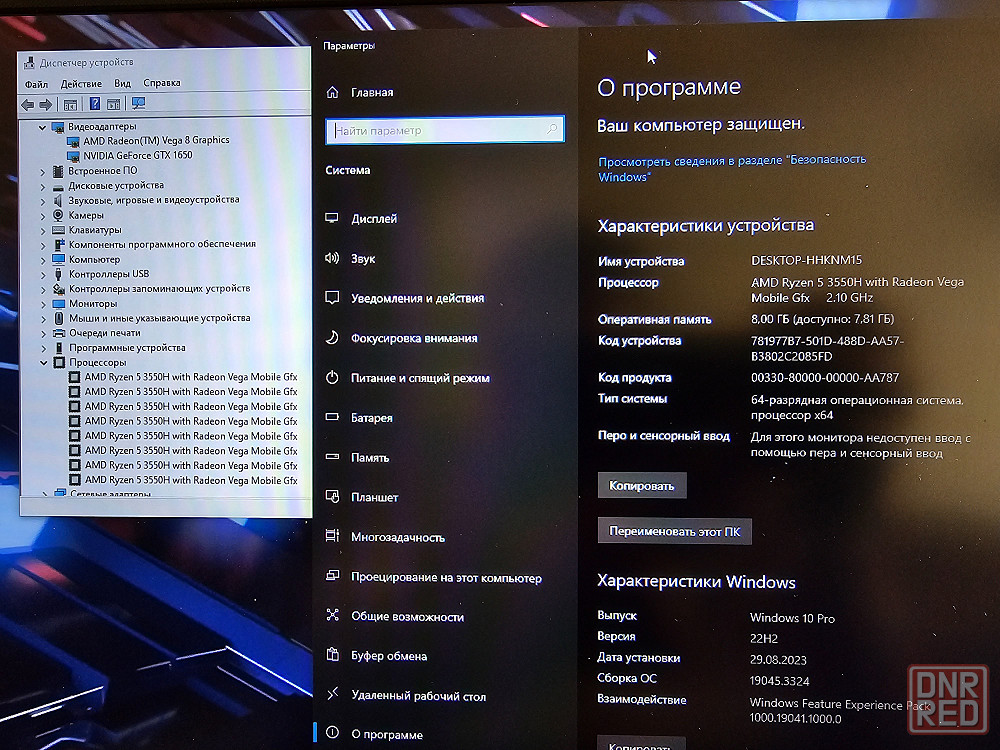Open Фокусировка внимания moon icon
1000x750 pixels.
332,337
